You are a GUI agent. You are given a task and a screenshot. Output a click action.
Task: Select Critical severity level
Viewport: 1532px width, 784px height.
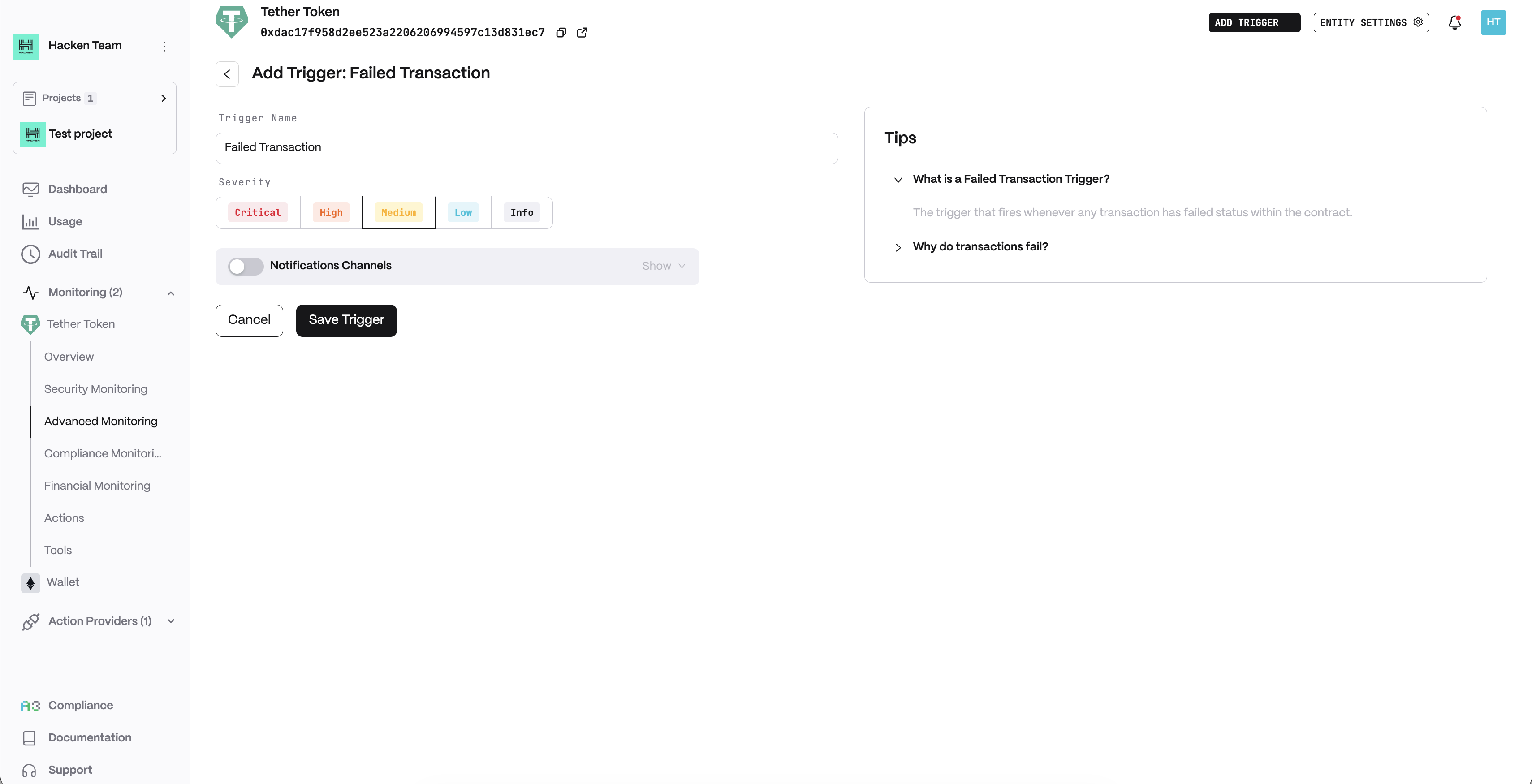pos(258,213)
